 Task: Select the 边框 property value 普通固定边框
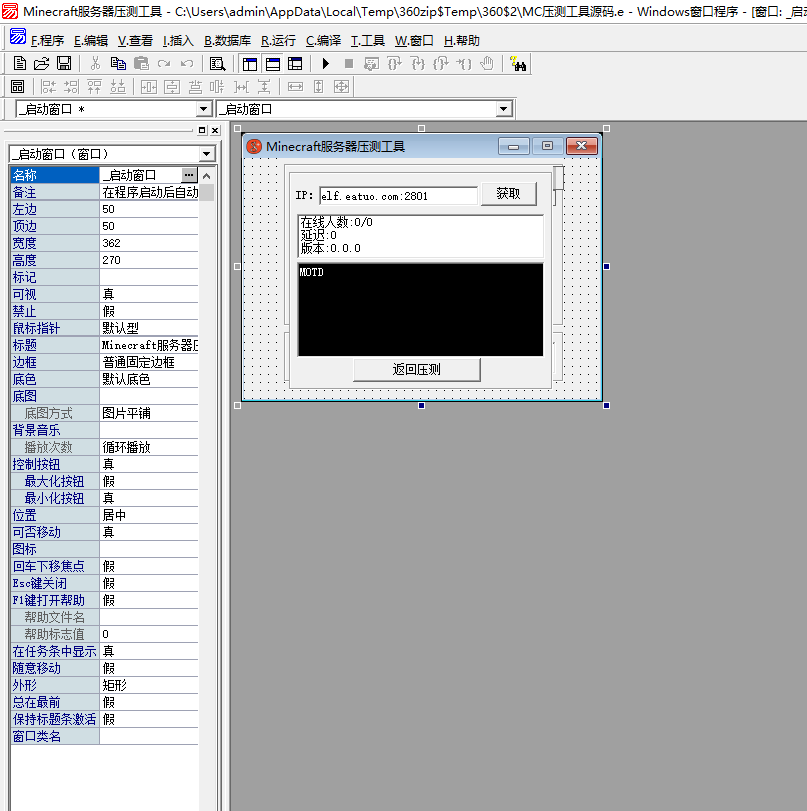(x=149, y=362)
